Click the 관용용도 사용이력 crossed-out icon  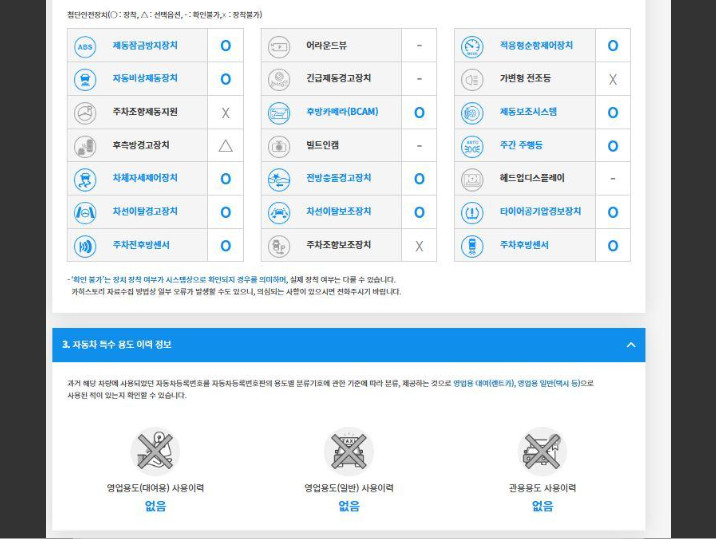click(x=542, y=450)
